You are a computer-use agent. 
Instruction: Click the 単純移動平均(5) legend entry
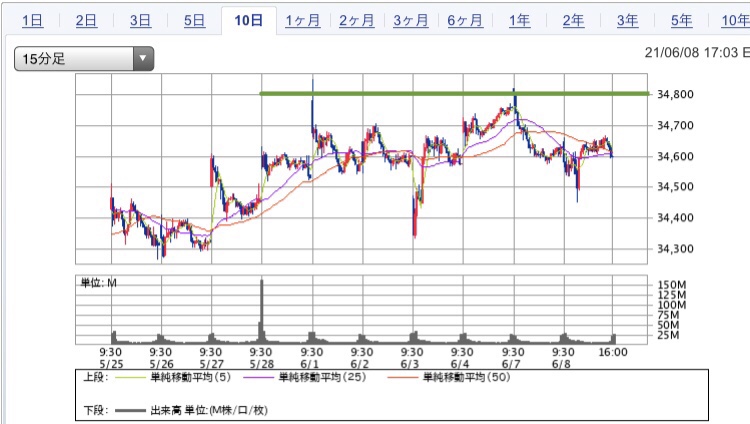(190, 377)
